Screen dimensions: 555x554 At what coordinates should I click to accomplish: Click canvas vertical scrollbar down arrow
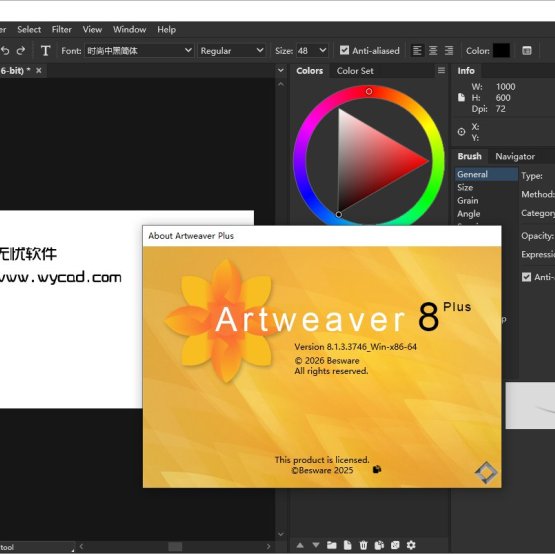pyautogui.click(x=281, y=534)
